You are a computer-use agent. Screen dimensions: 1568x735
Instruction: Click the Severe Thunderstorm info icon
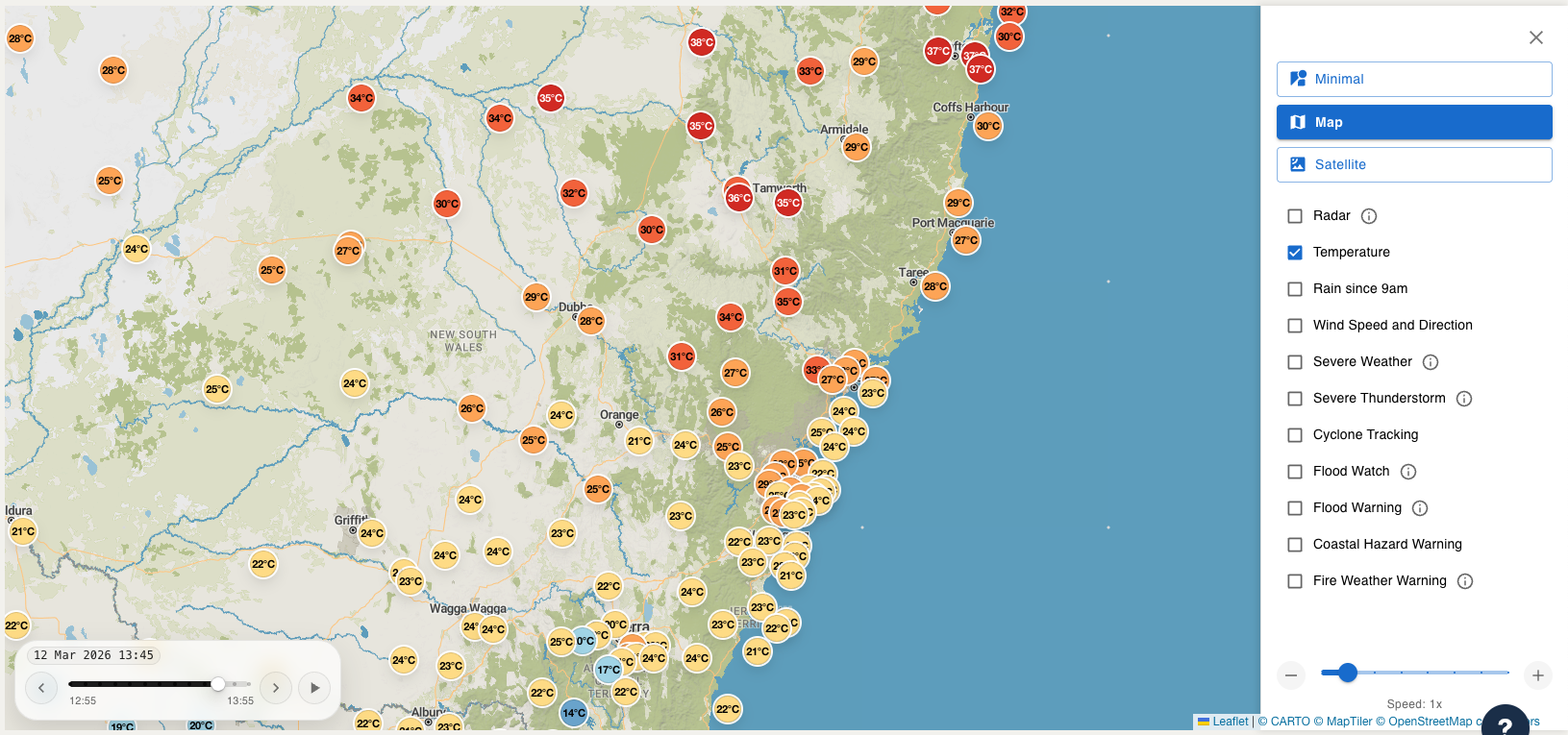[x=1463, y=399]
